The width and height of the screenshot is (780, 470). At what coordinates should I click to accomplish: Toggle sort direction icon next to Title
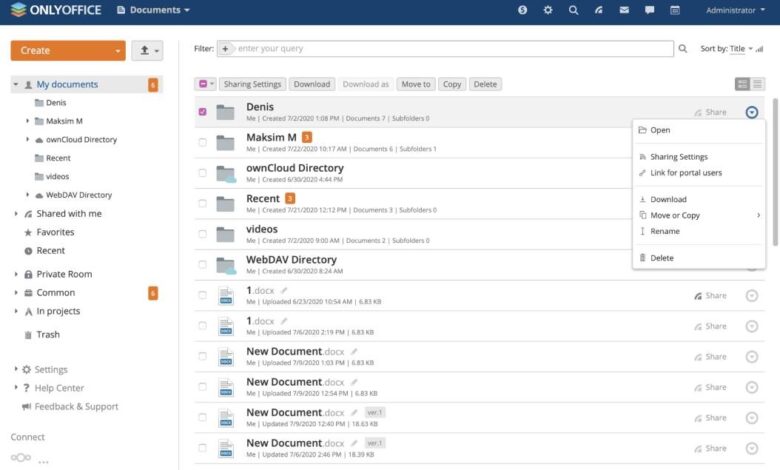pos(759,49)
